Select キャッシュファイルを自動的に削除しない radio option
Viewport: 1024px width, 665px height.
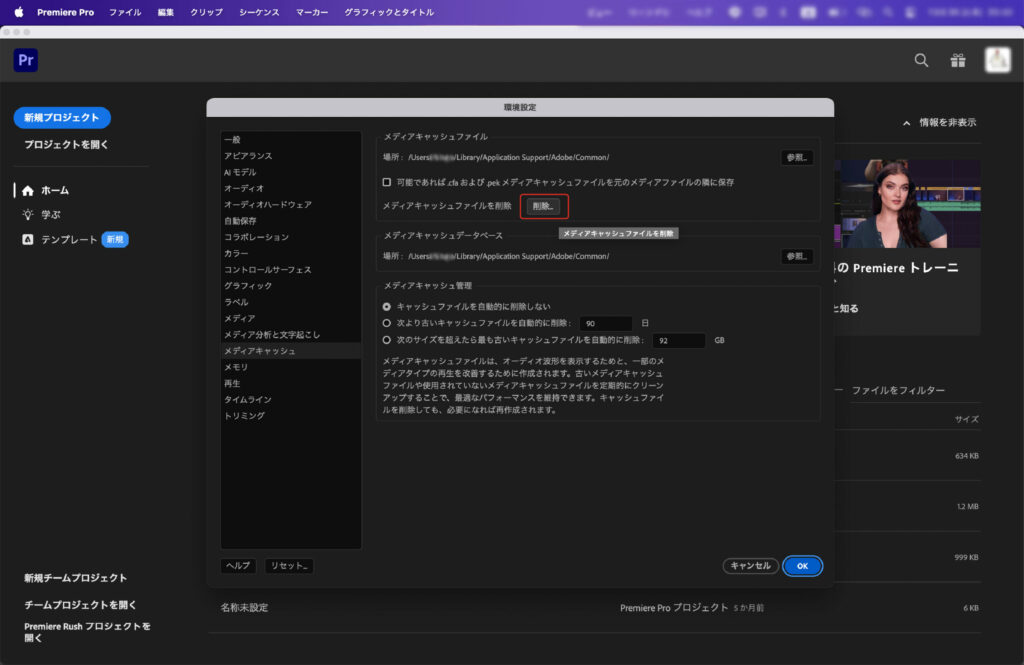pos(387,306)
